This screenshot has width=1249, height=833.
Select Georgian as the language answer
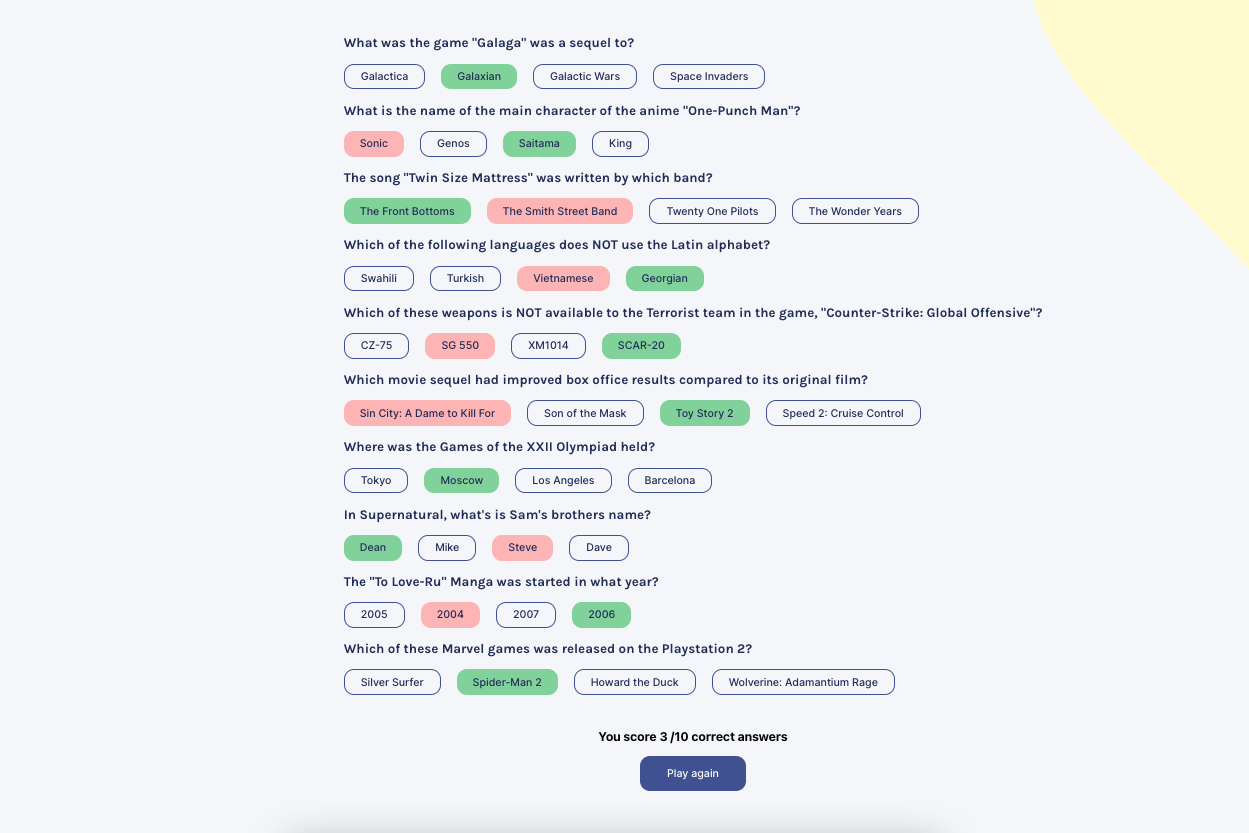point(664,278)
